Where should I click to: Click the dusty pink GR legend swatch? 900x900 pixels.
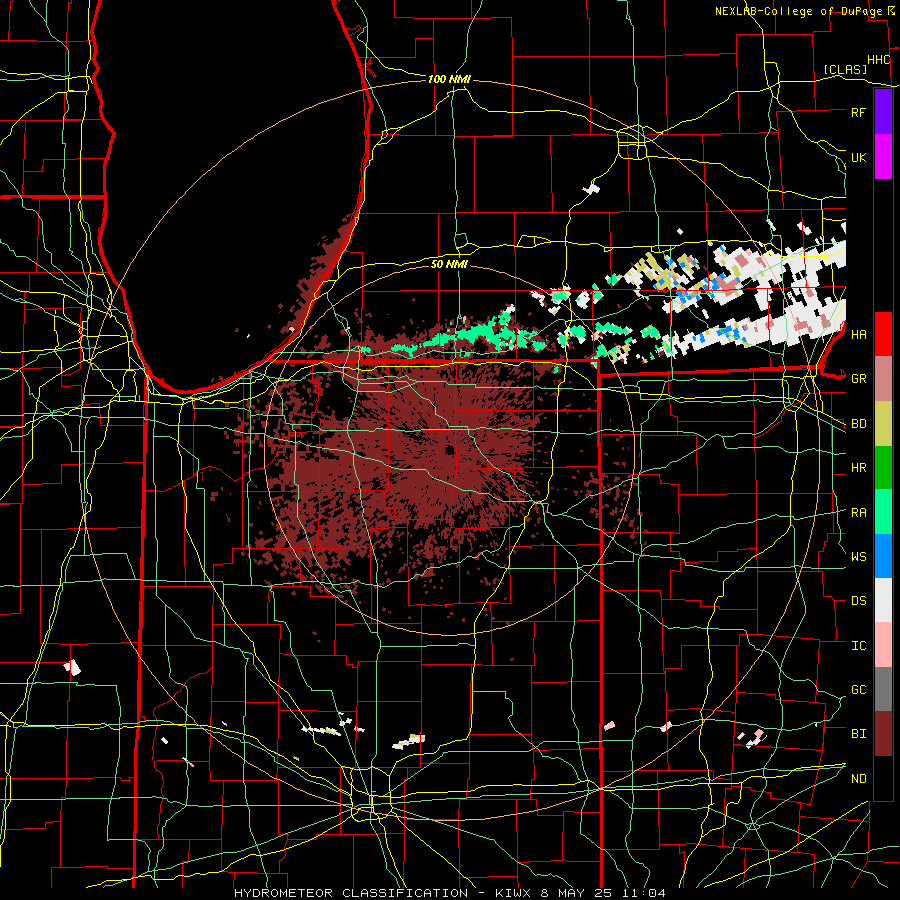[x=883, y=379]
